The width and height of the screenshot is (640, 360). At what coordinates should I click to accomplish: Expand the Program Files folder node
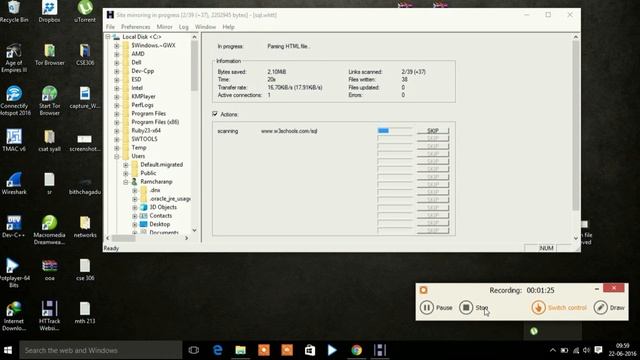tap(117, 113)
